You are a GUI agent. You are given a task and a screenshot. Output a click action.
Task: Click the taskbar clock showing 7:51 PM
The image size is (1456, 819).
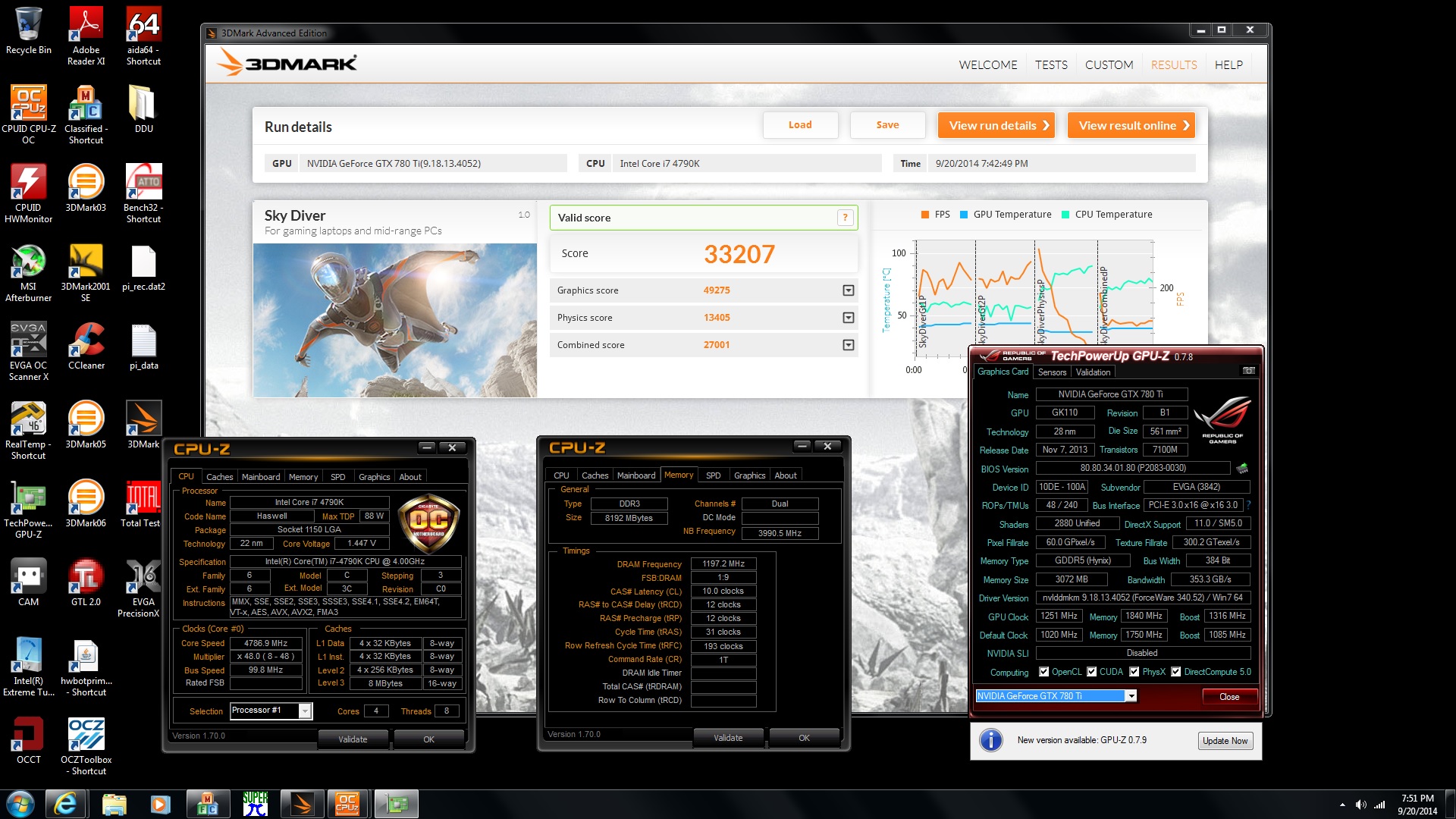(1417, 805)
